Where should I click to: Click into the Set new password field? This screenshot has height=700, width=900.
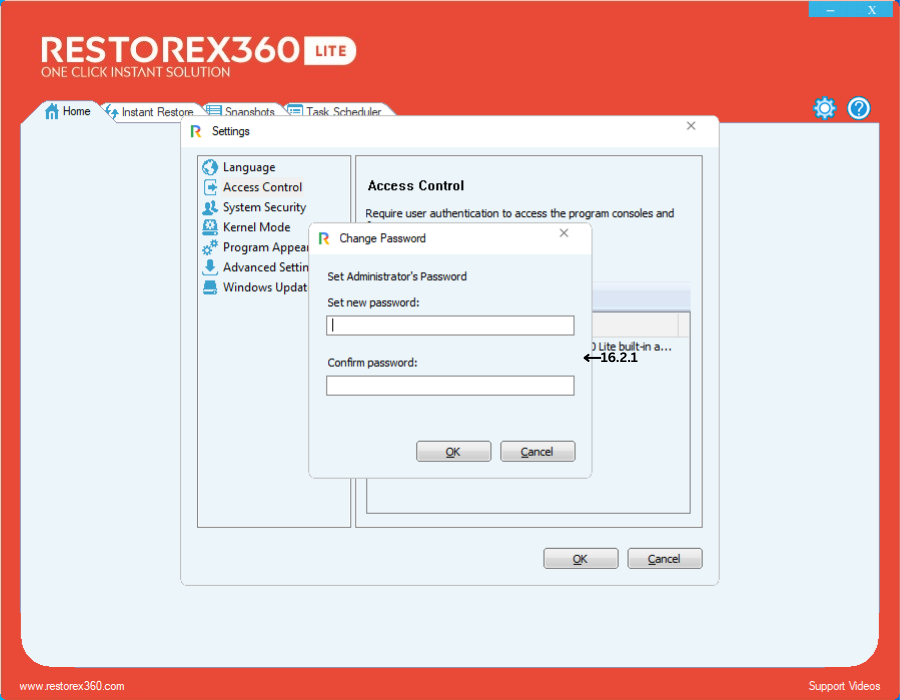coord(450,325)
